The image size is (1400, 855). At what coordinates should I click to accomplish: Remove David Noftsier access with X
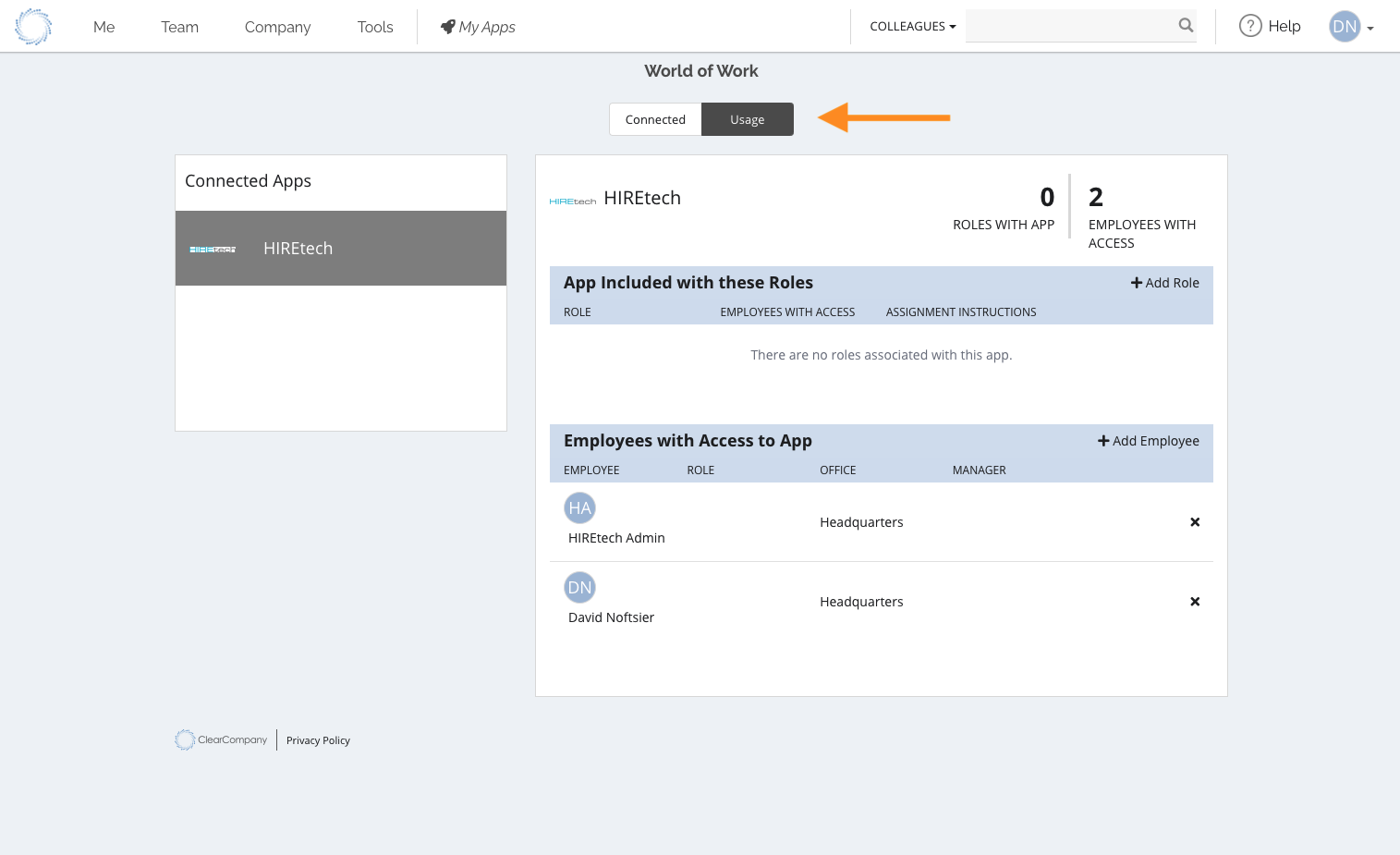pos(1195,602)
